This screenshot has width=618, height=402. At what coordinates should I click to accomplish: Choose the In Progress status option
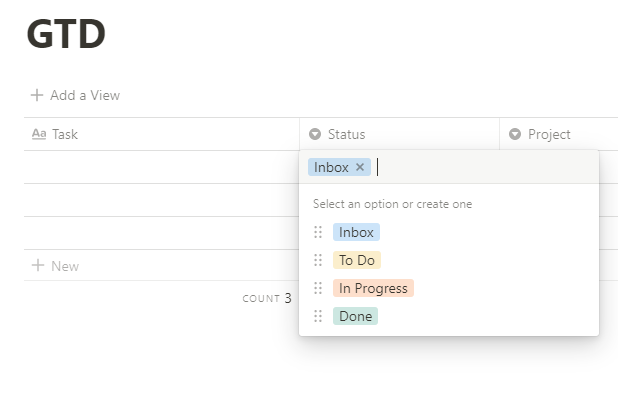tap(373, 288)
